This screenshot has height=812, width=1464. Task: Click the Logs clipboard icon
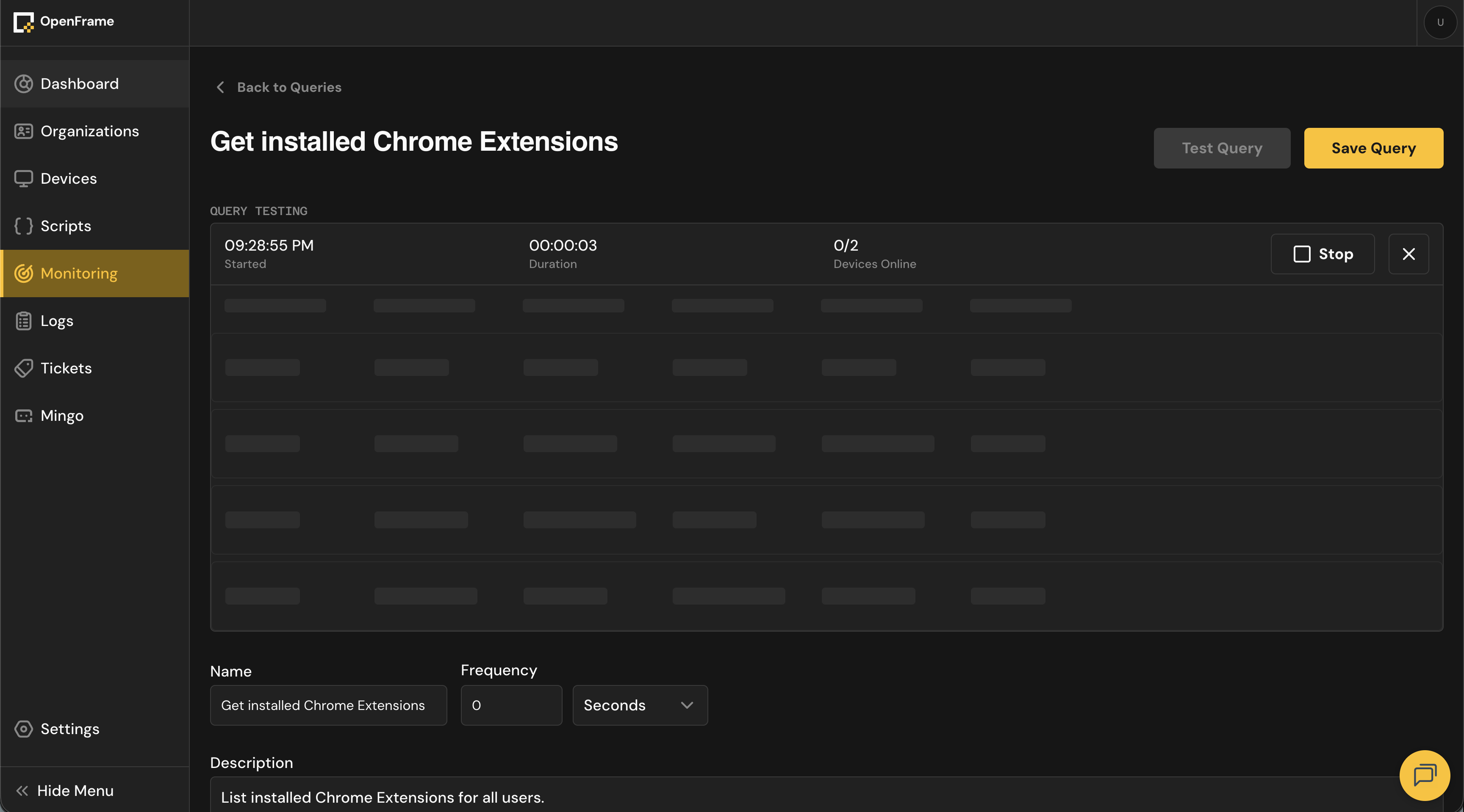pos(23,321)
